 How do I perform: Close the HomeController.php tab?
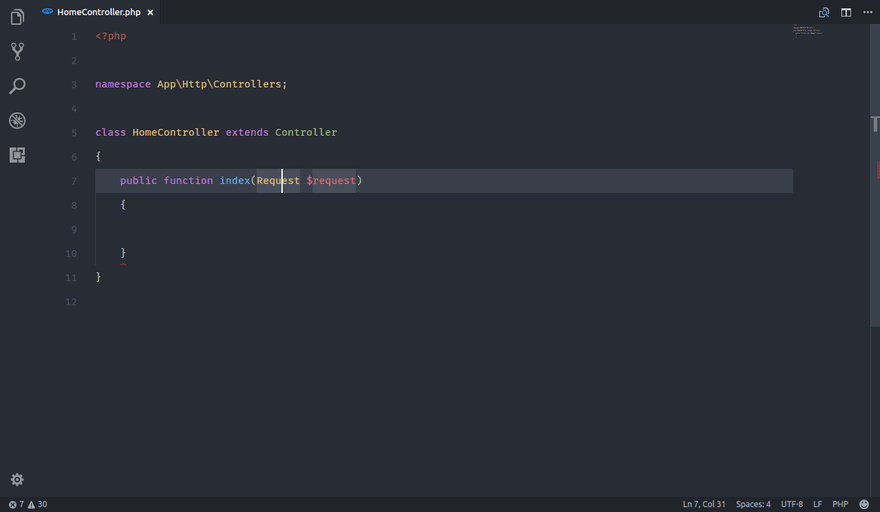point(150,12)
